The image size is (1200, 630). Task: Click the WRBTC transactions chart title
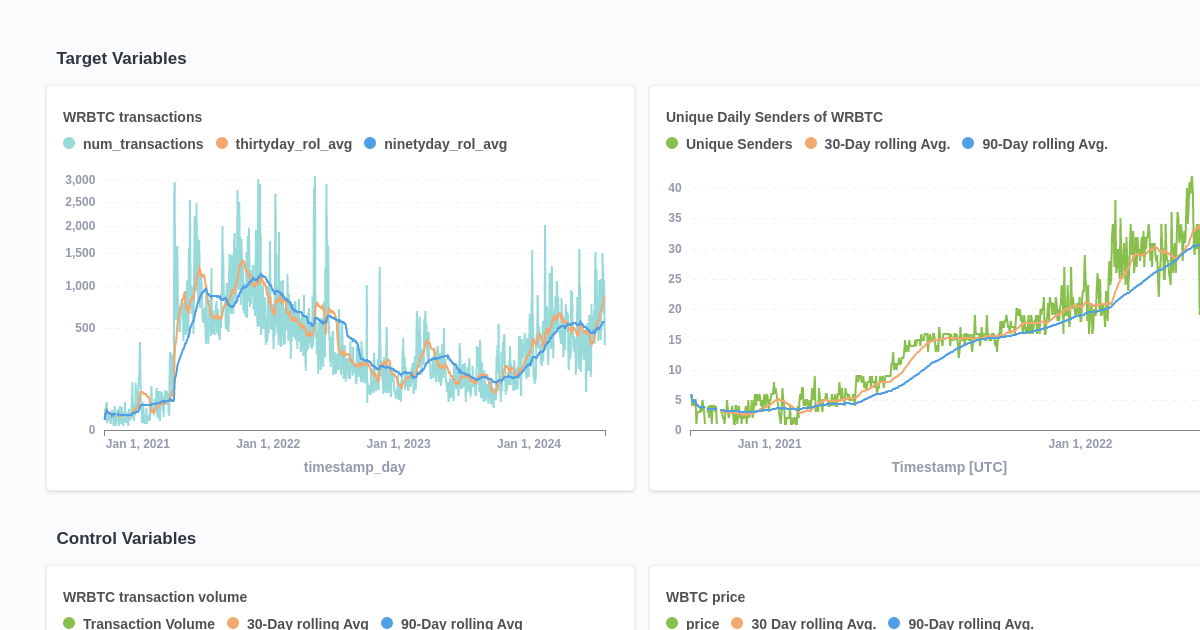click(132, 117)
